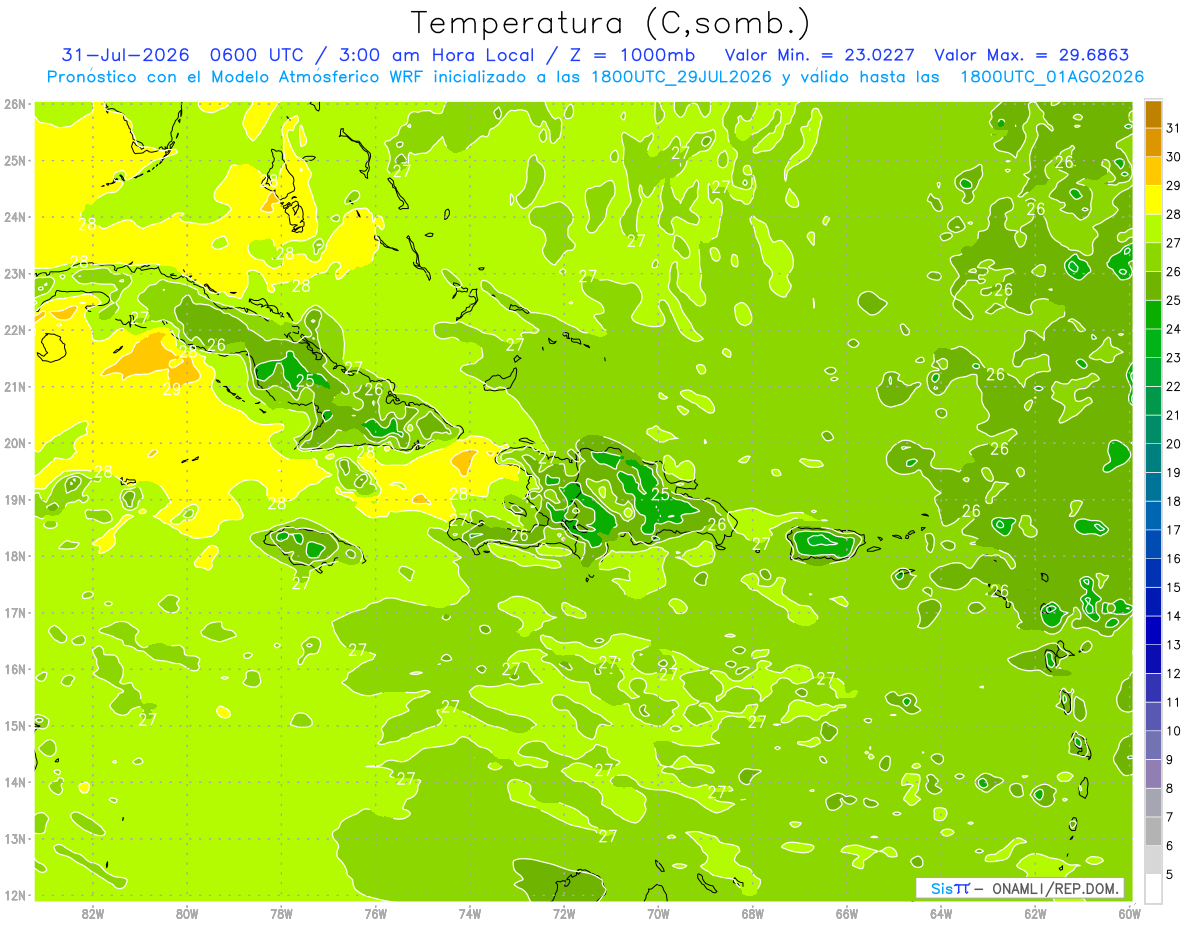
Task: Select the "Valor Min. = 23.0227" readout
Action: tap(819, 55)
